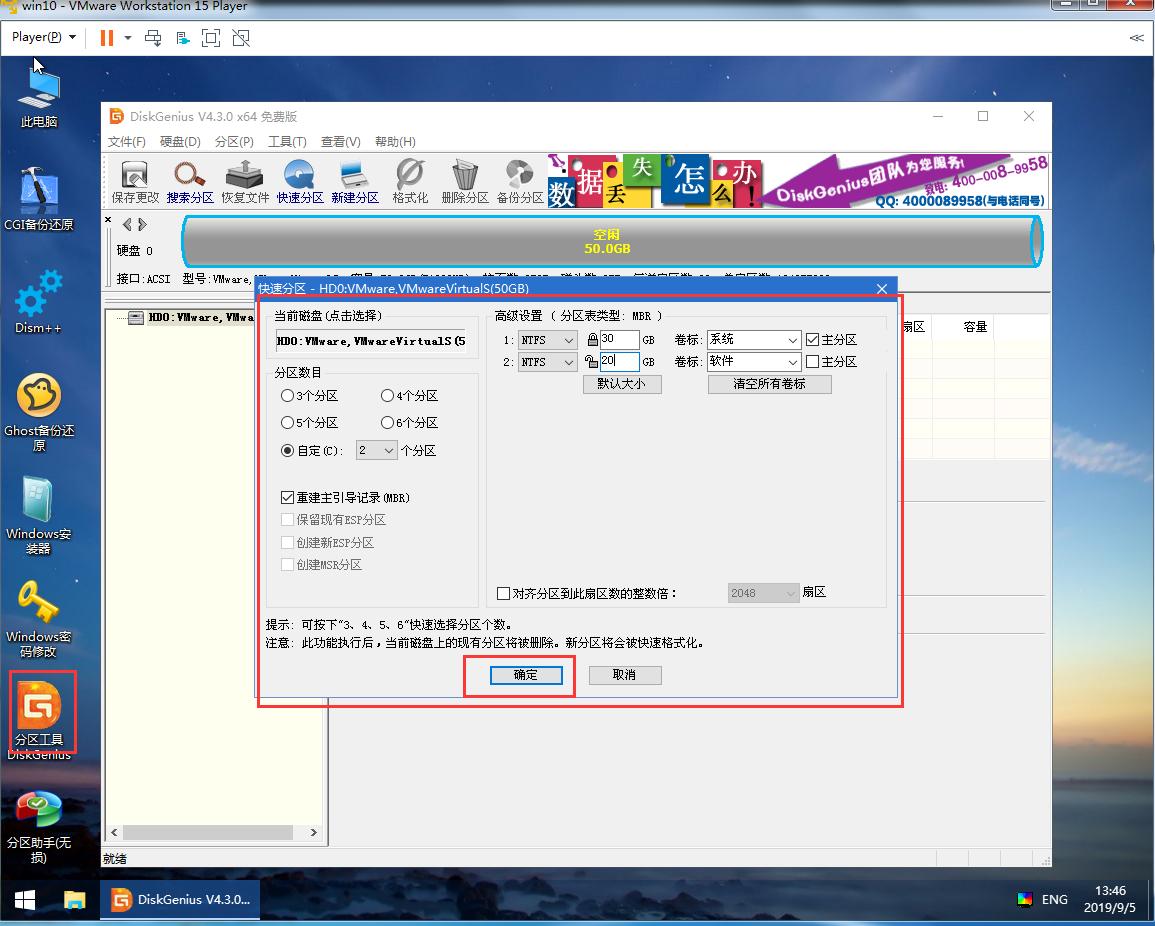Enable 主分区 checkbox for partition 2

[812, 362]
